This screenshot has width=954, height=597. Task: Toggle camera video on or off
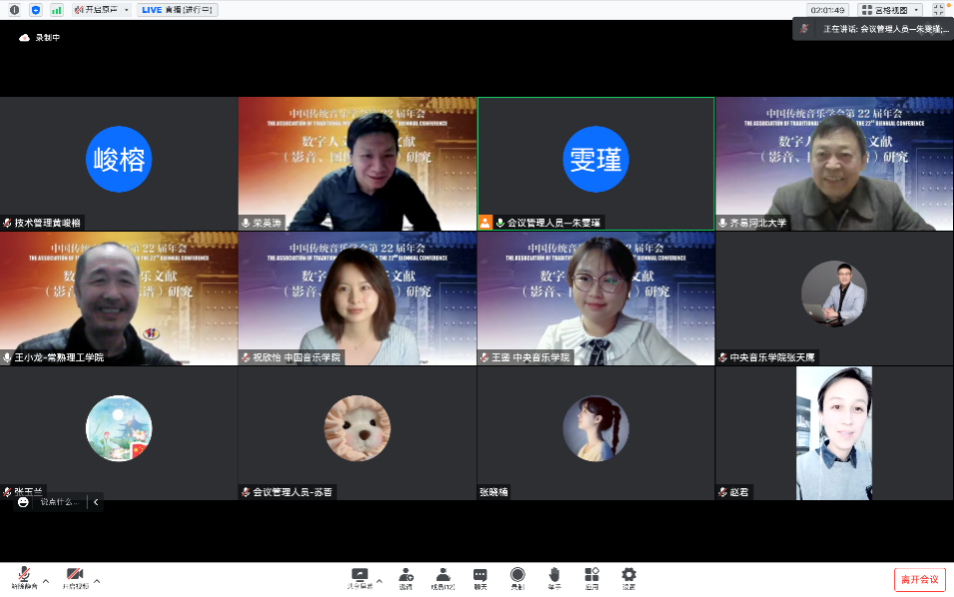click(x=74, y=575)
